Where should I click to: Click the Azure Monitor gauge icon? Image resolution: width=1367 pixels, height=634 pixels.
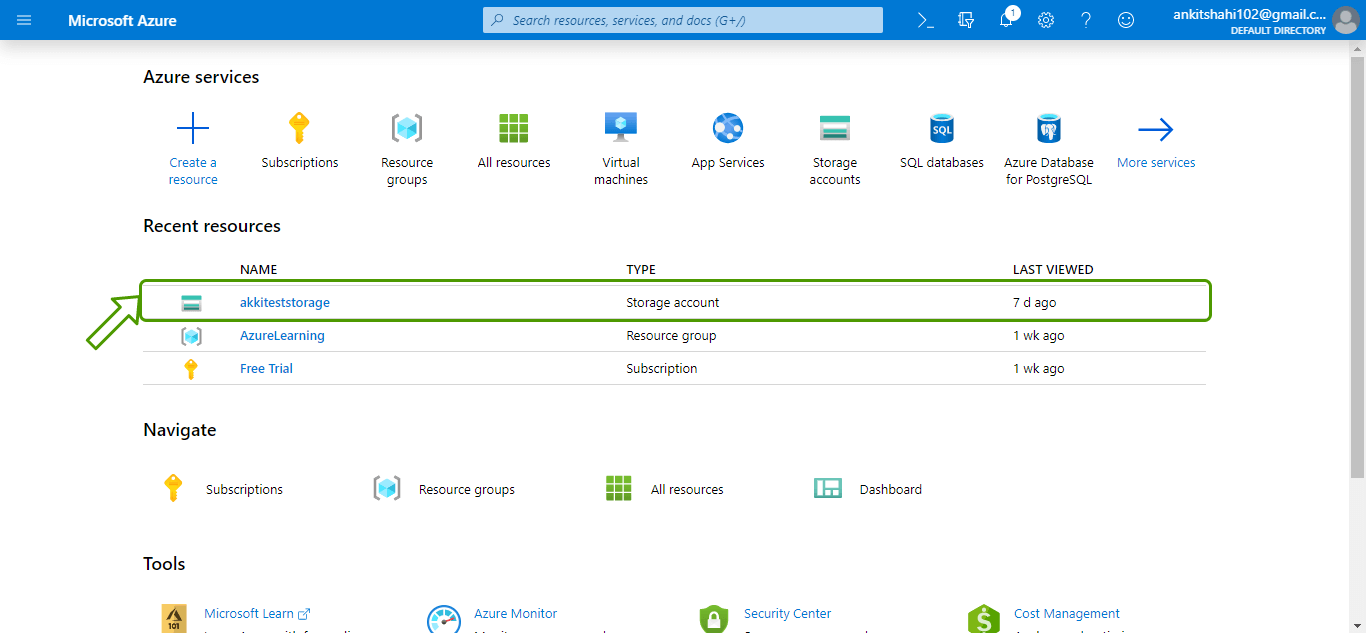coord(444,619)
